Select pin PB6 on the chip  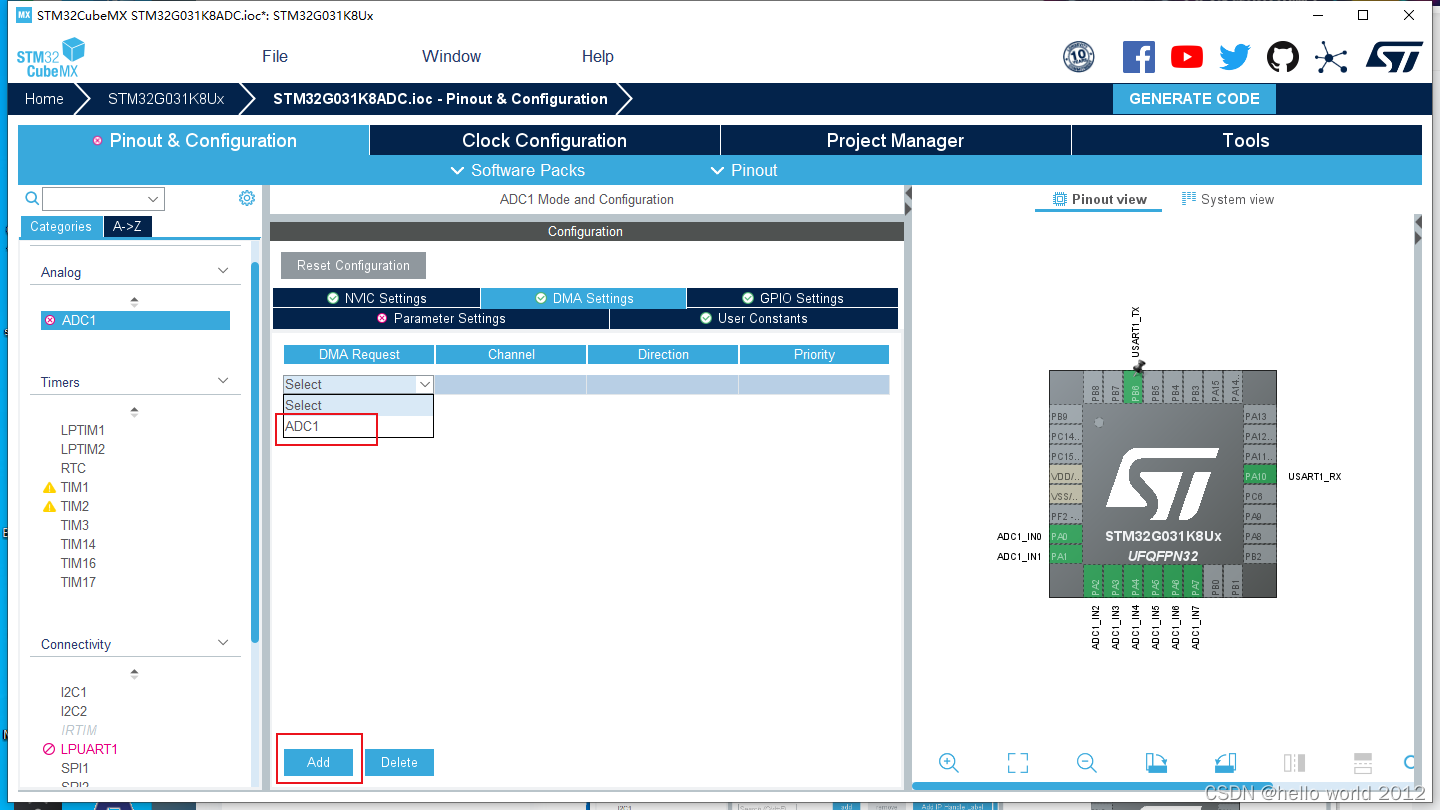[x=1135, y=387]
